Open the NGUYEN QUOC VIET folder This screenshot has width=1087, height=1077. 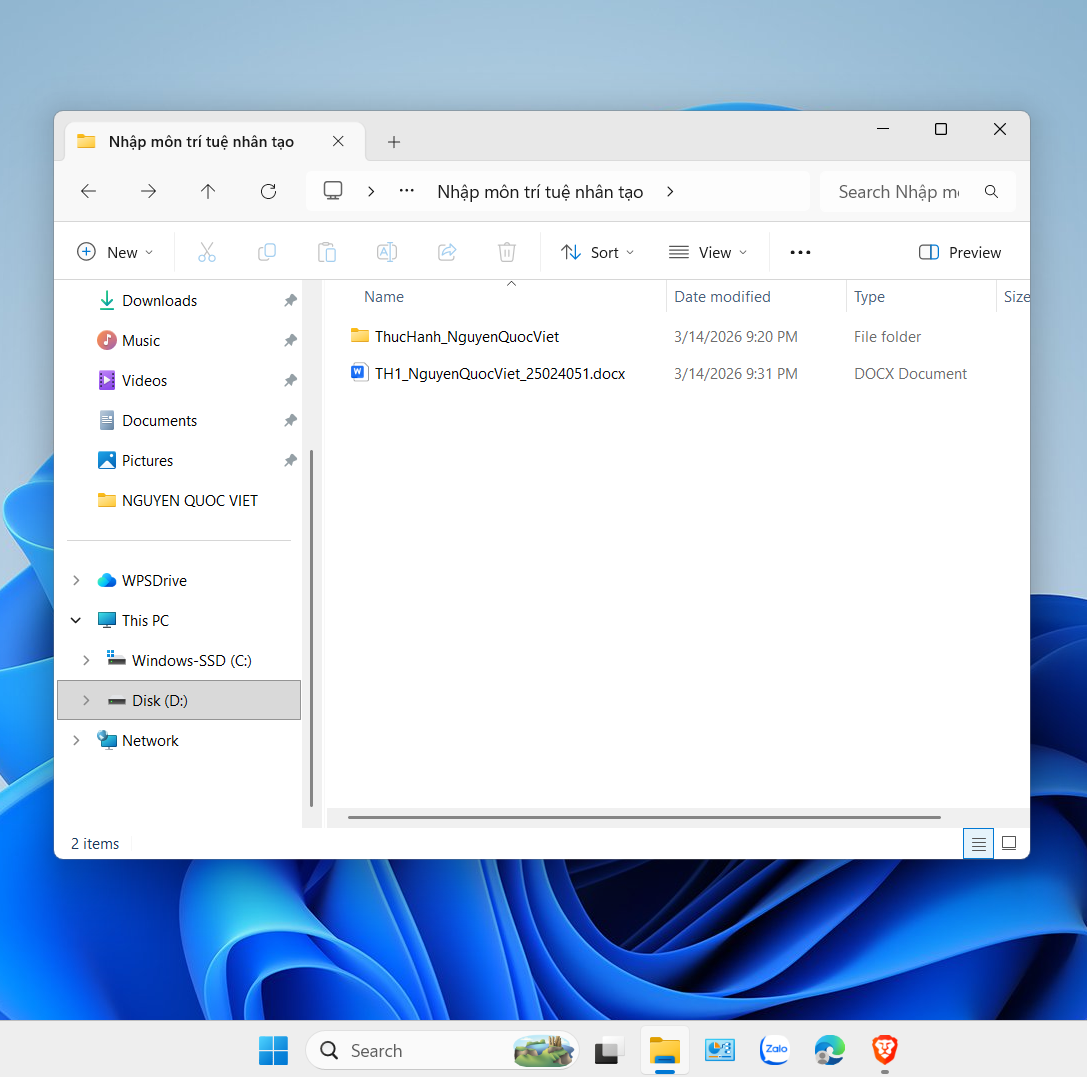189,500
